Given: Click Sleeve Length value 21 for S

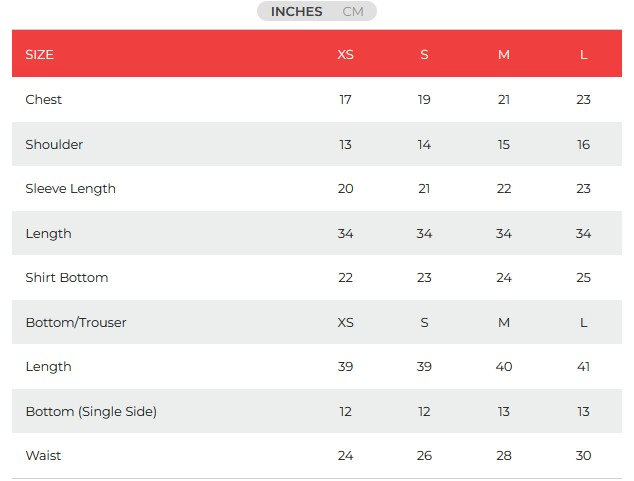Looking at the screenshot, I should click(424, 188).
